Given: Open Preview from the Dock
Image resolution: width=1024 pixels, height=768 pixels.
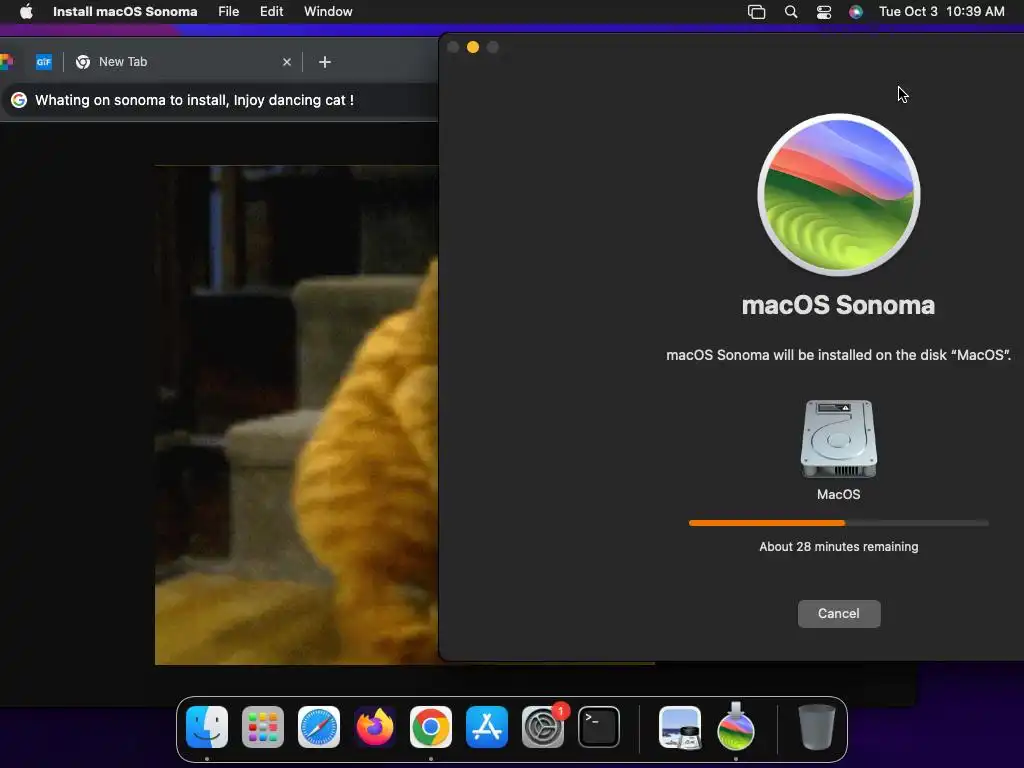Looking at the screenshot, I should (x=680, y=727).
